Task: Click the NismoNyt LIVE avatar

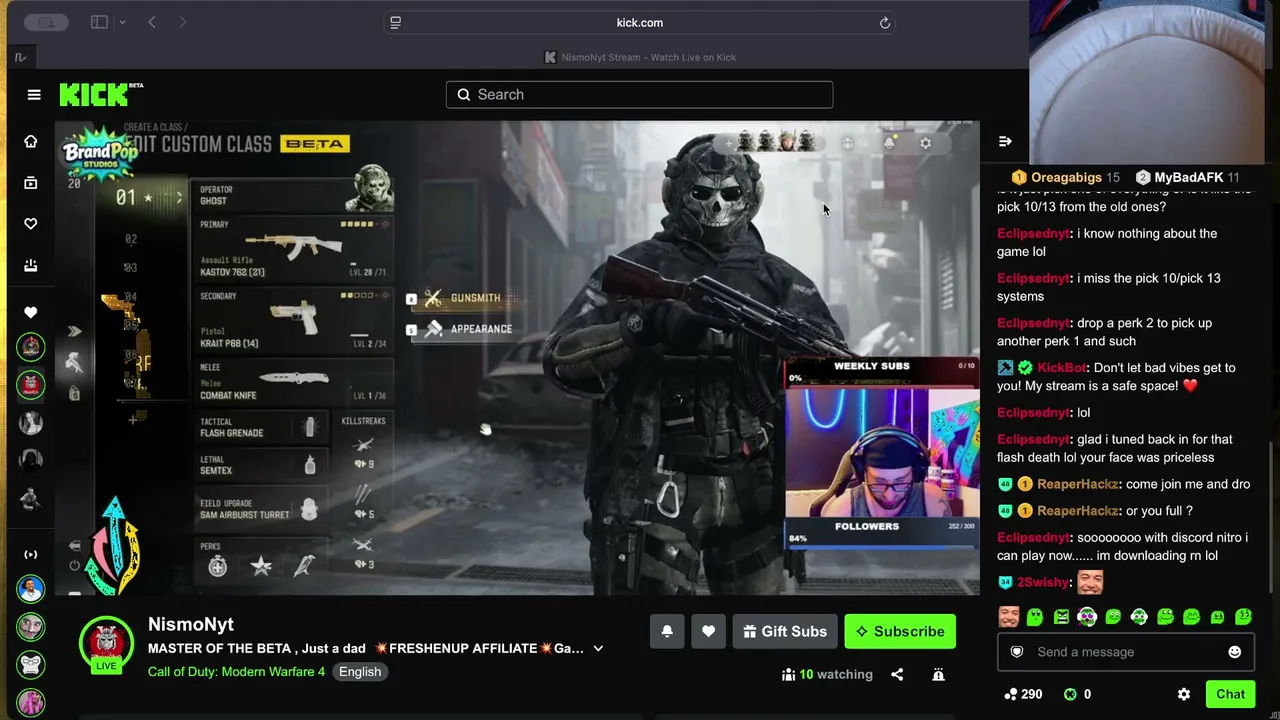Action: 106,645
